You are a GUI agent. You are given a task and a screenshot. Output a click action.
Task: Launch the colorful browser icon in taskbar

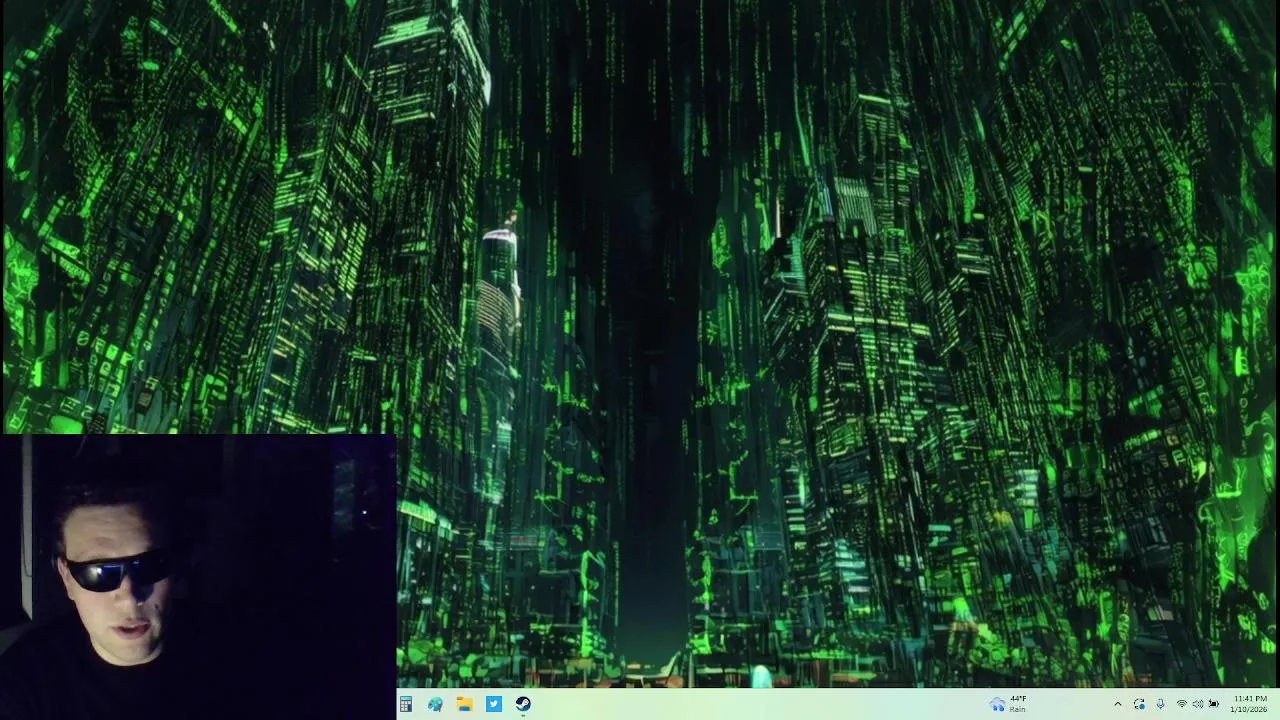(435, 704)
